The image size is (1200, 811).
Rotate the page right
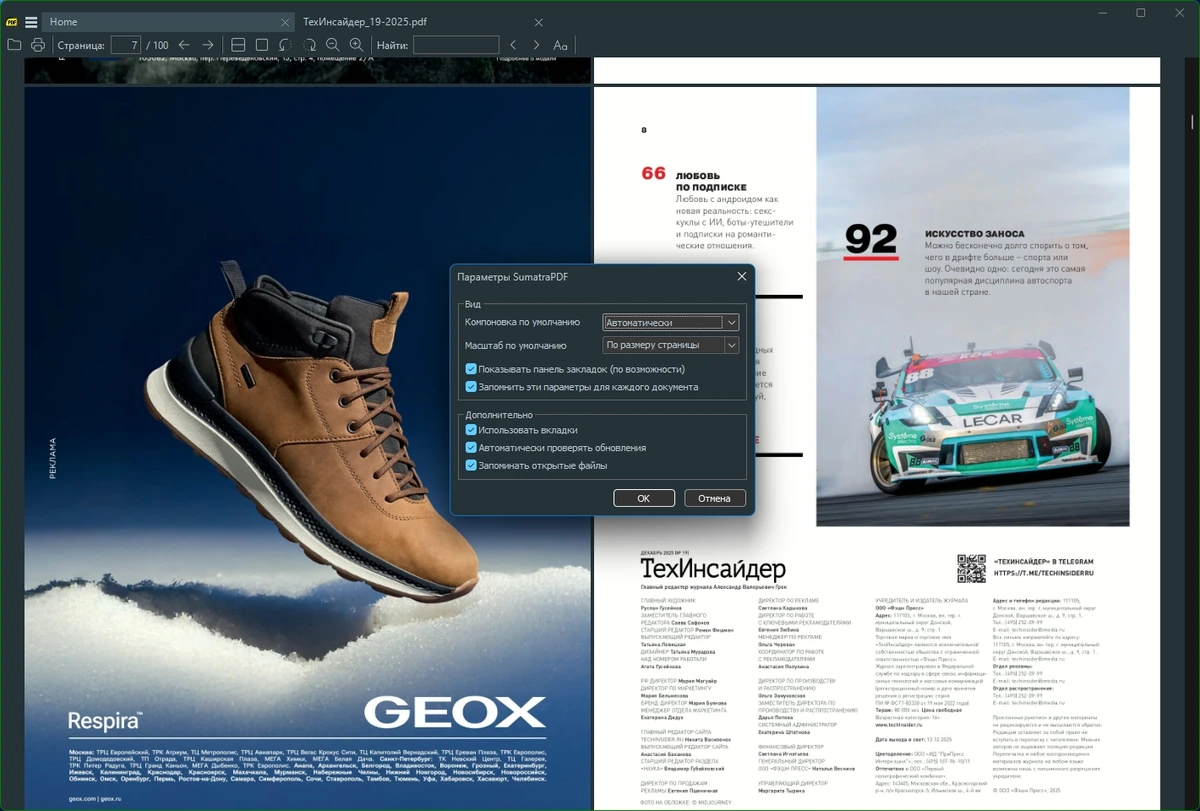click(x=309, y=45)
